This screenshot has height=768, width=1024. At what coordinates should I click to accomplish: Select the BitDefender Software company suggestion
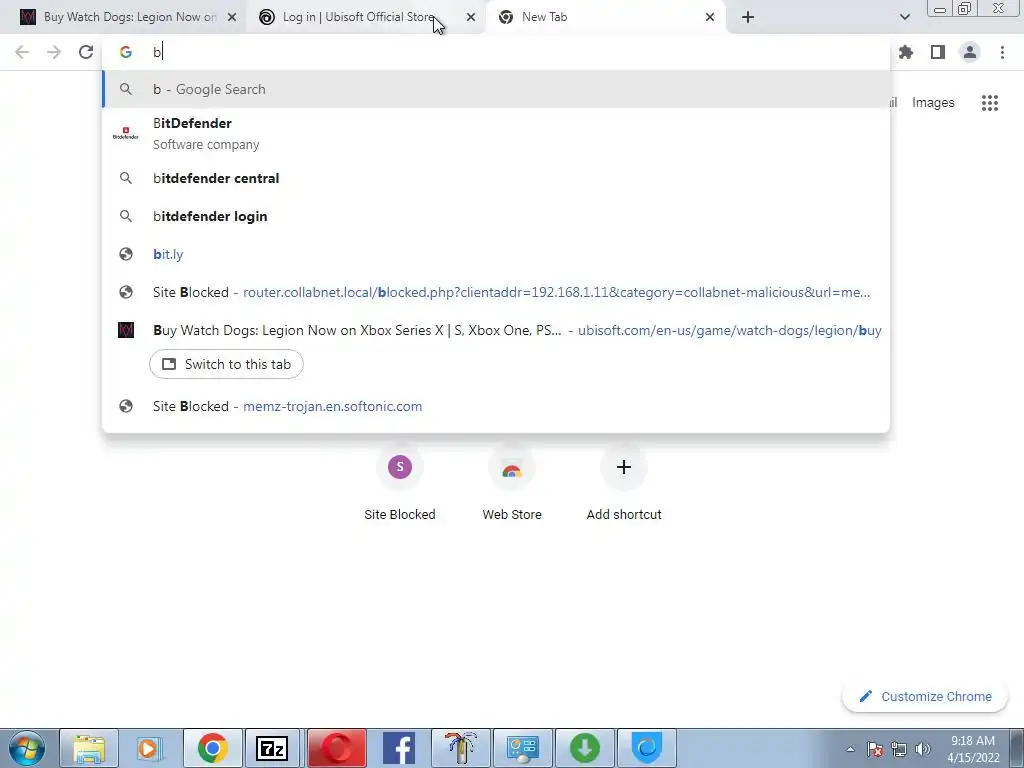[496, 133]
